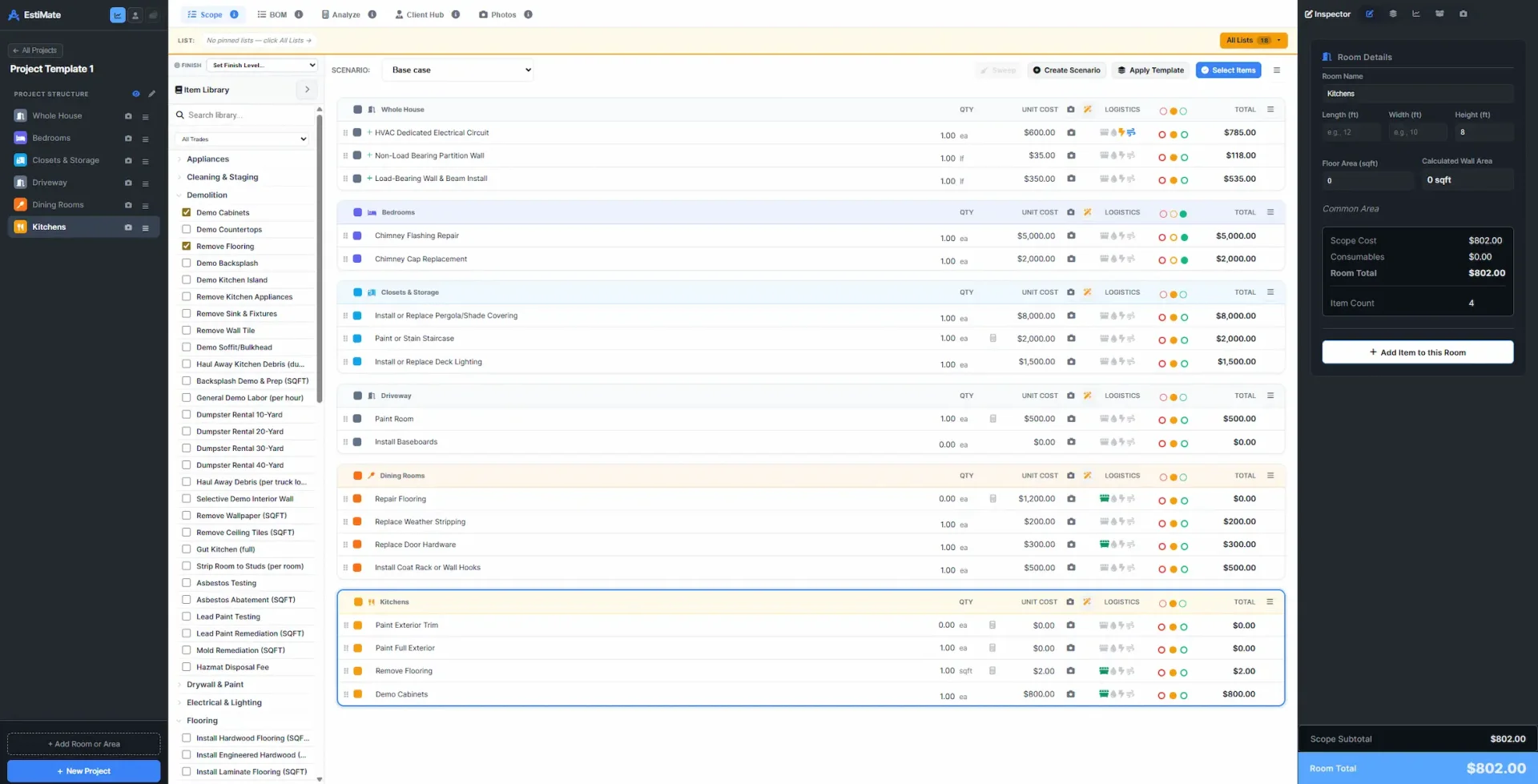1538x784 pixels.
Task: Click purple color swatch on Chimney Cap Replacement
Action: click(x=358, y=259)
